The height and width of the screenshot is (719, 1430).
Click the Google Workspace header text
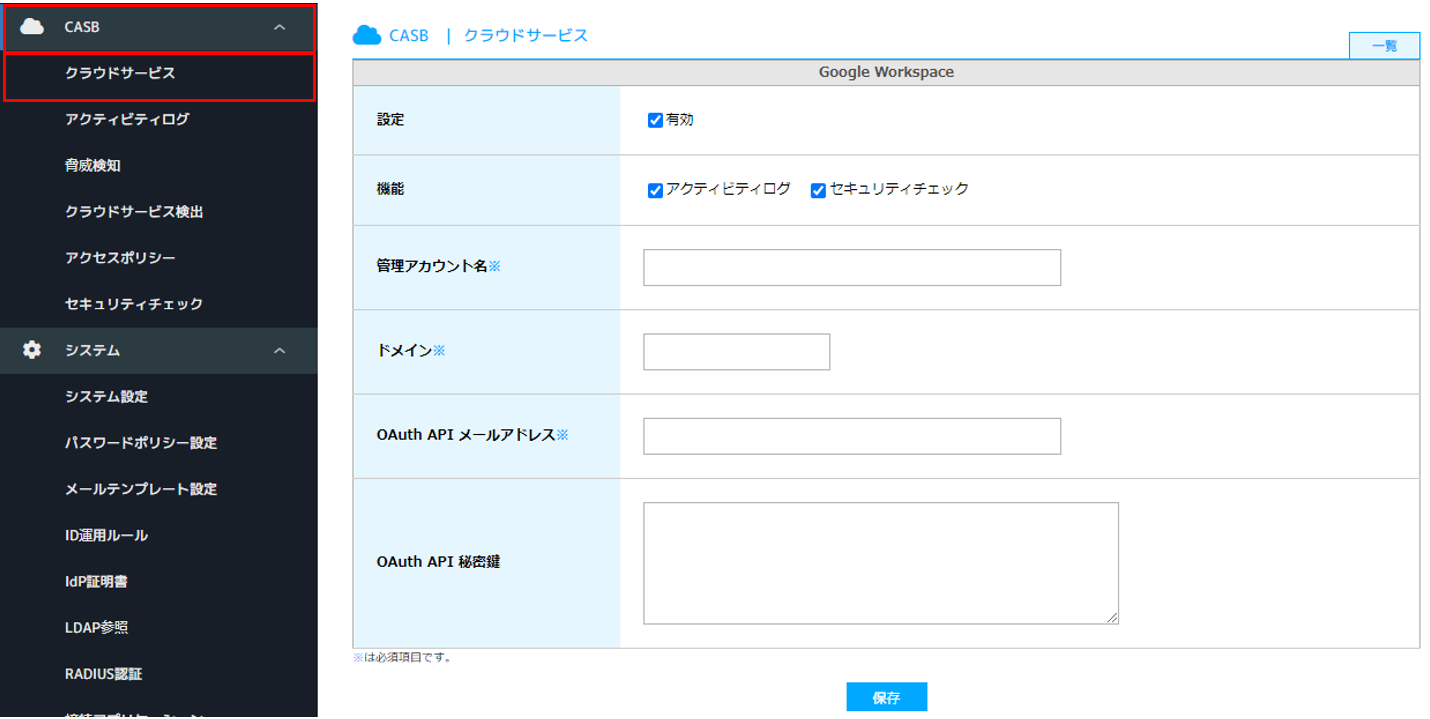pyautogui.click(x=886, y=72)
